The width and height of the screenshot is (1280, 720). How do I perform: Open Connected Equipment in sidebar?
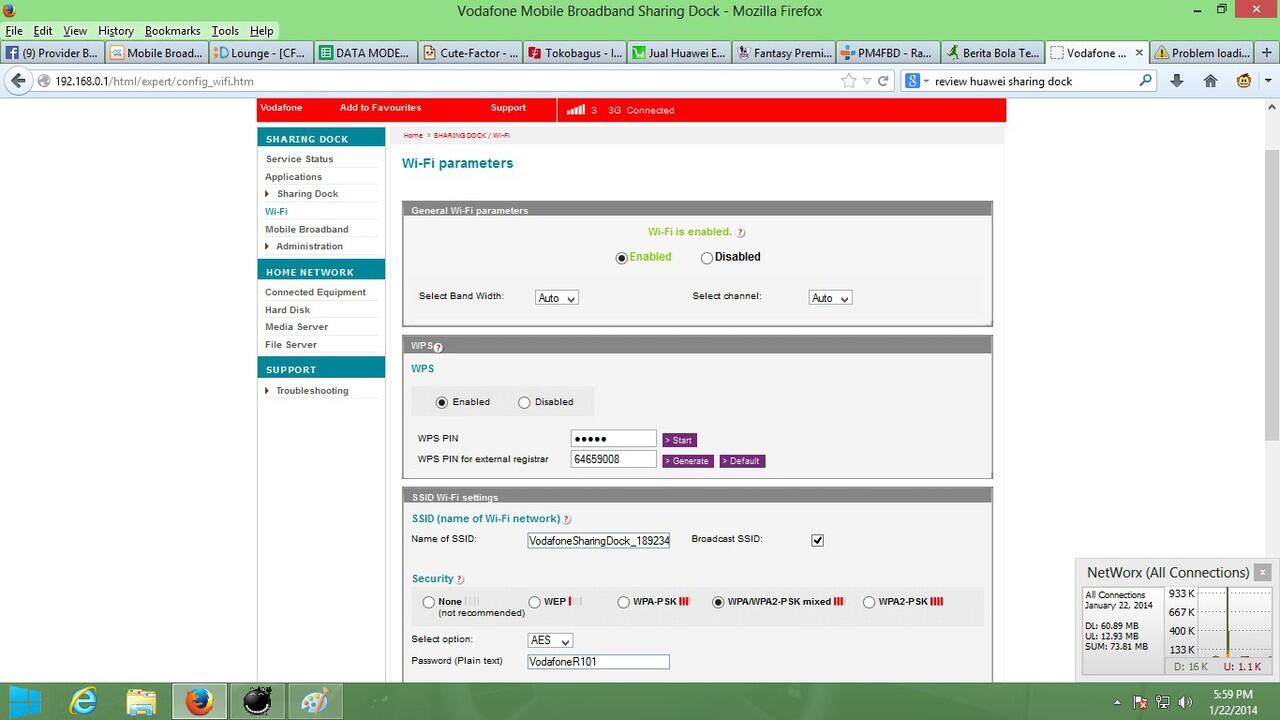coord(315,292)
